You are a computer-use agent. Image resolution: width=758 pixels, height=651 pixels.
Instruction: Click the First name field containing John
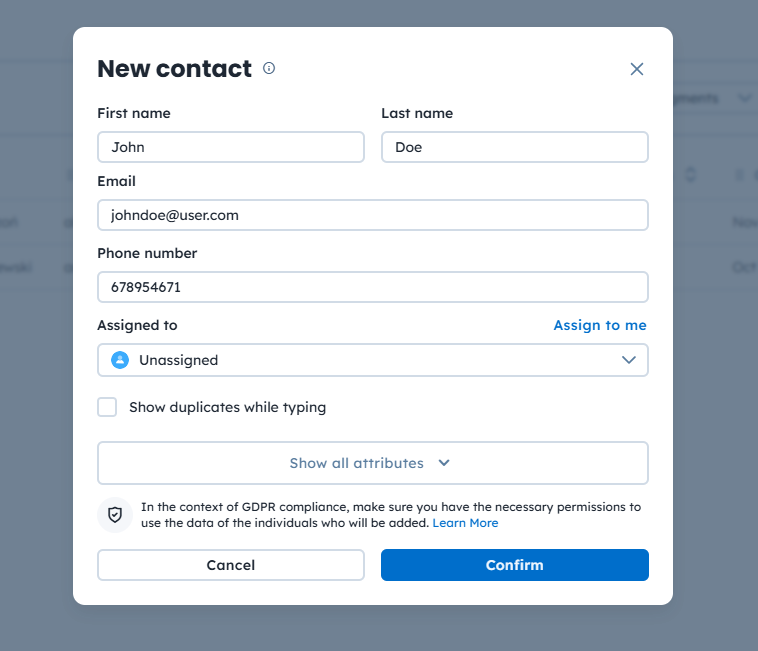pos(231,147)
